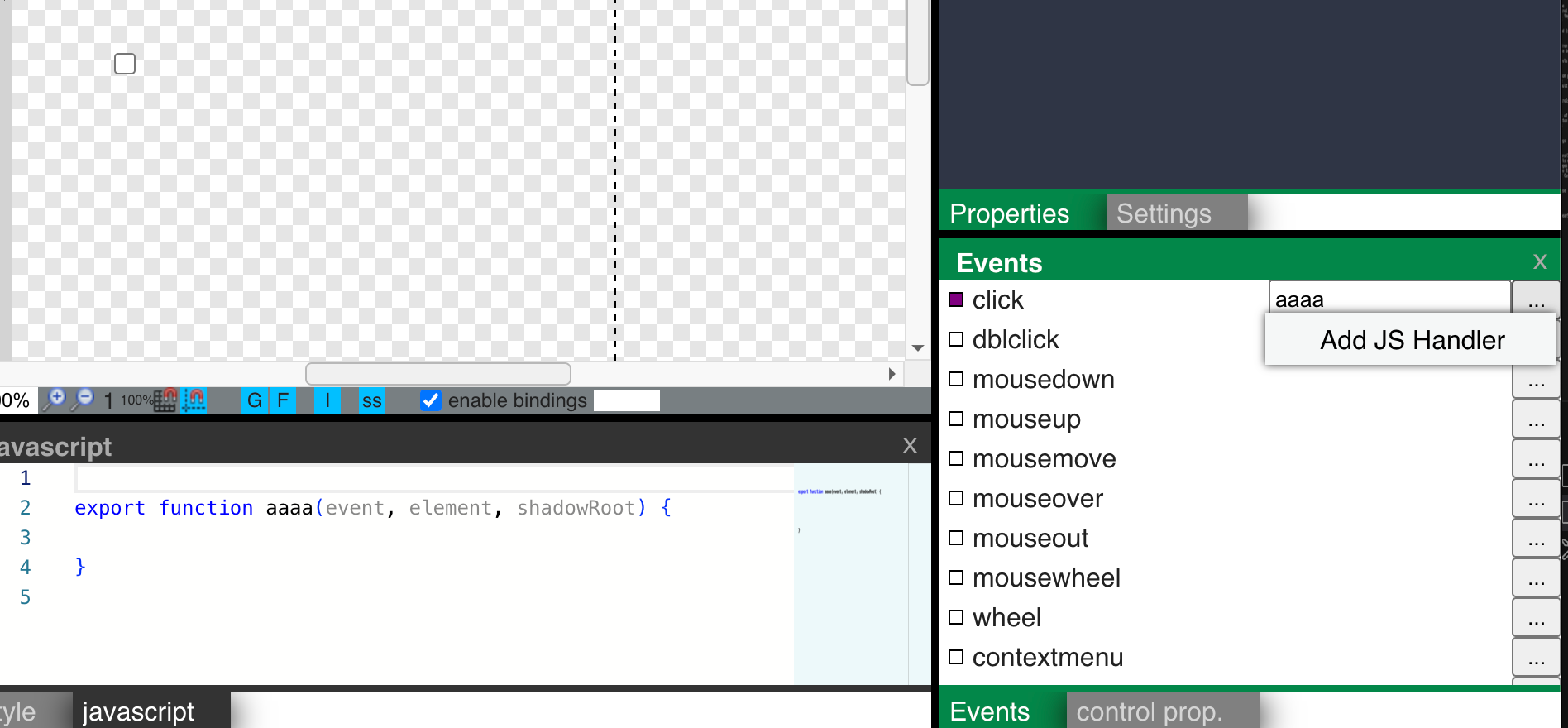
Task: Toggle the wheel event square
Action: click(x=956, y=617)
